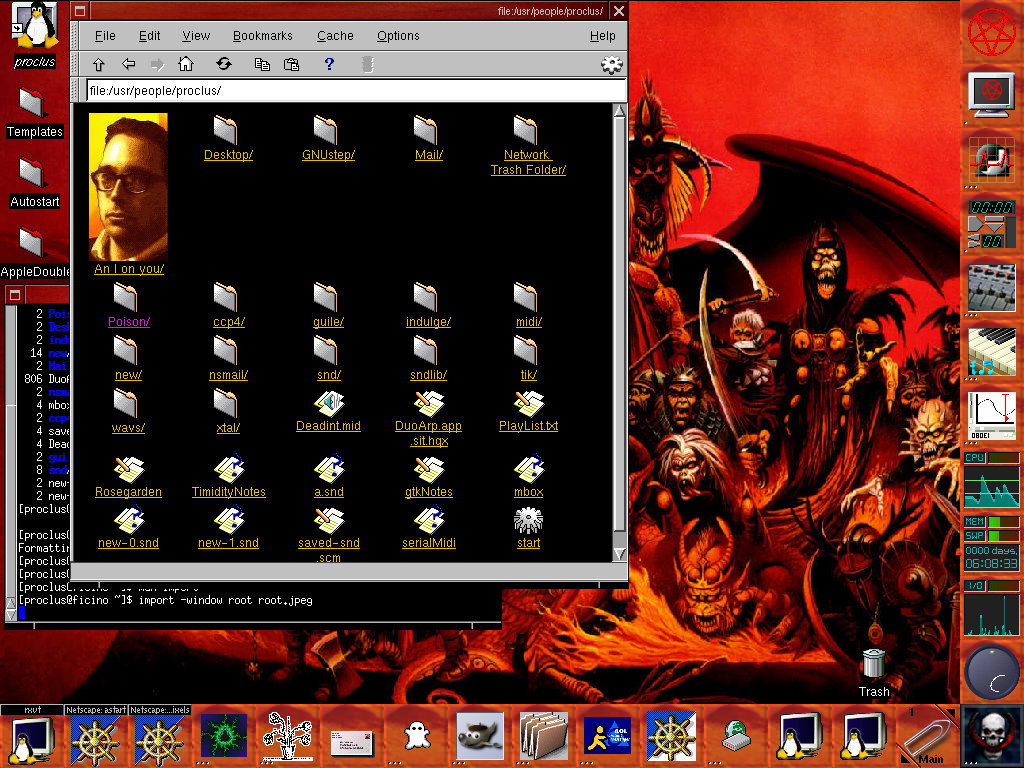Click the gtkNotes file name

[428, 492]
